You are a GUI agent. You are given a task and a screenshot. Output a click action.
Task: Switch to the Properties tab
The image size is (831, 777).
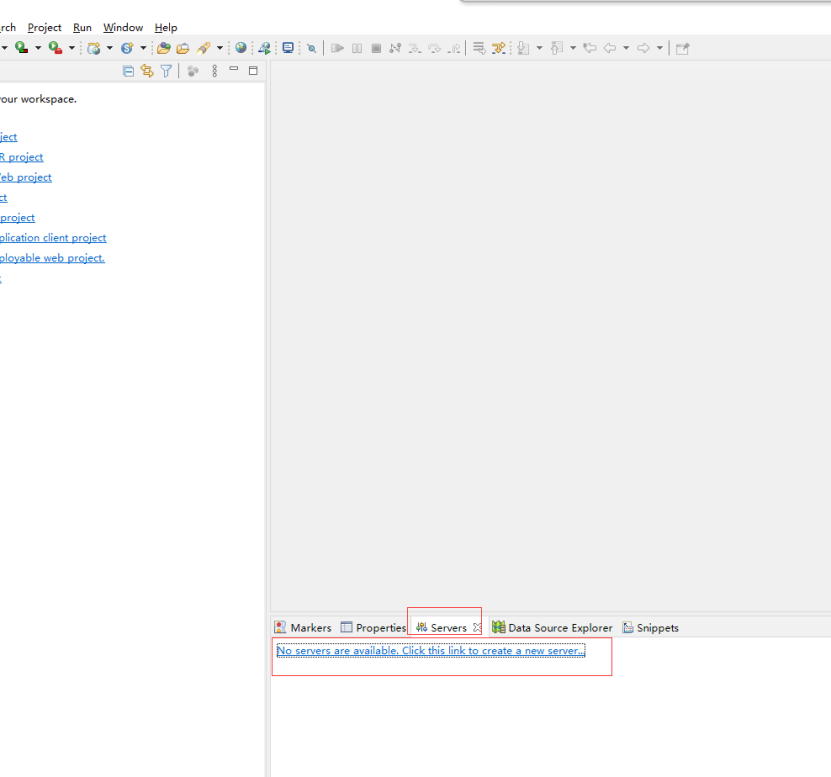pos(374,628)
